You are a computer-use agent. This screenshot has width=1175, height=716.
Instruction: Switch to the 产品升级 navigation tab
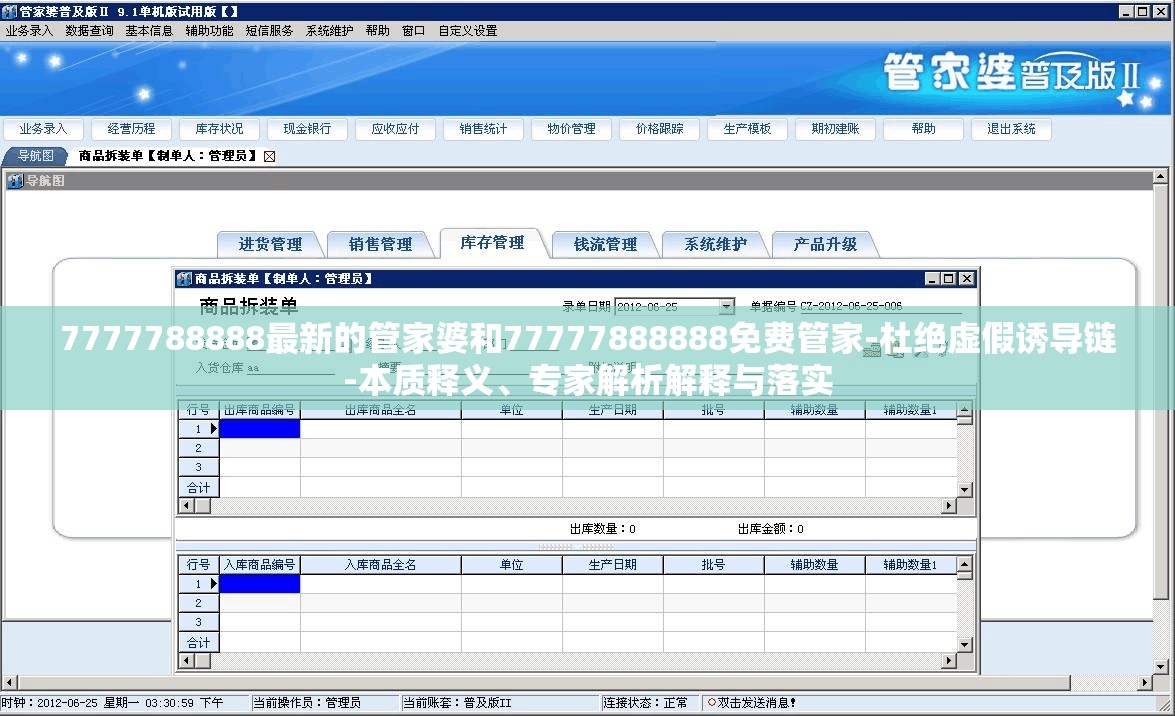coord(825,244)
